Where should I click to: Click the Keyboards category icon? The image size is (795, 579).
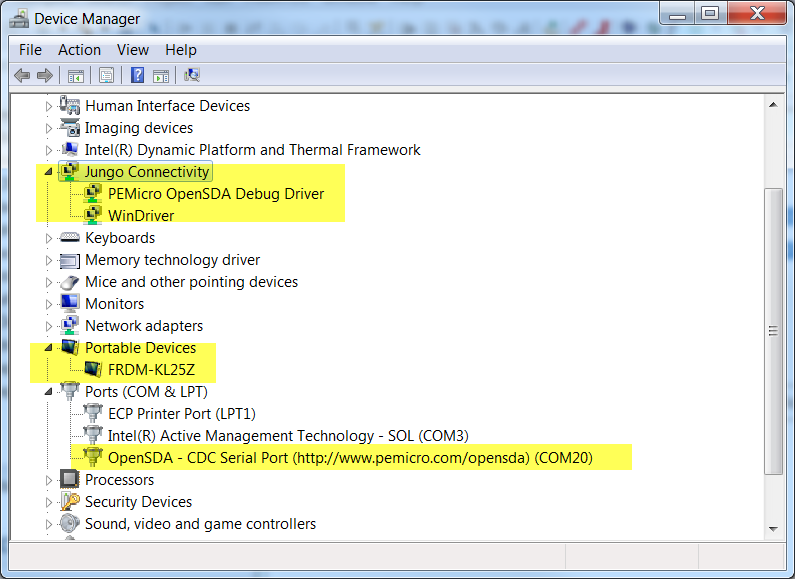69,237
